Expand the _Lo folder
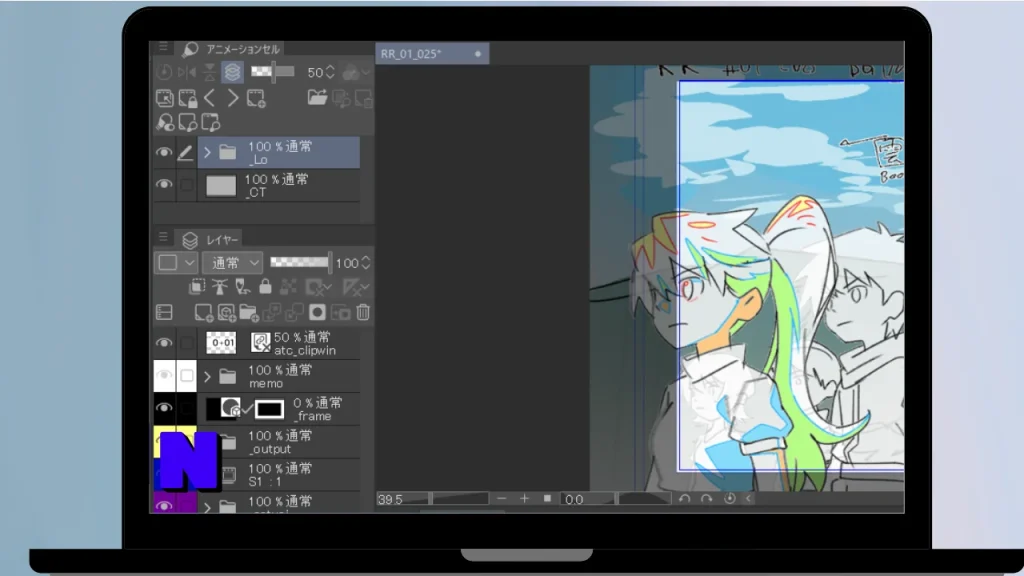Screen dimensions: 1024x576 click(x=208, y=153)
